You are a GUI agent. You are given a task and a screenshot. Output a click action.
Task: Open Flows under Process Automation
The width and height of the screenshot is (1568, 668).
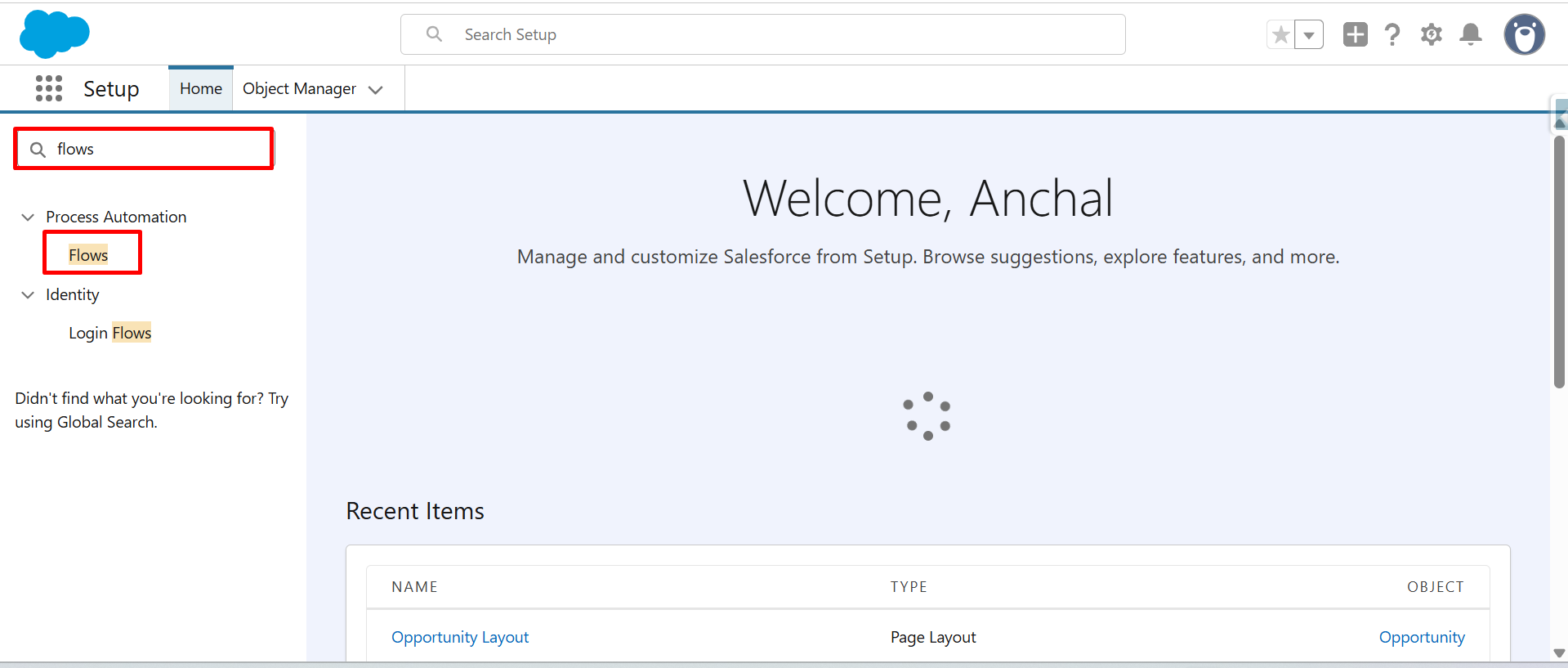pyautogui.click(x=88, y=255)
